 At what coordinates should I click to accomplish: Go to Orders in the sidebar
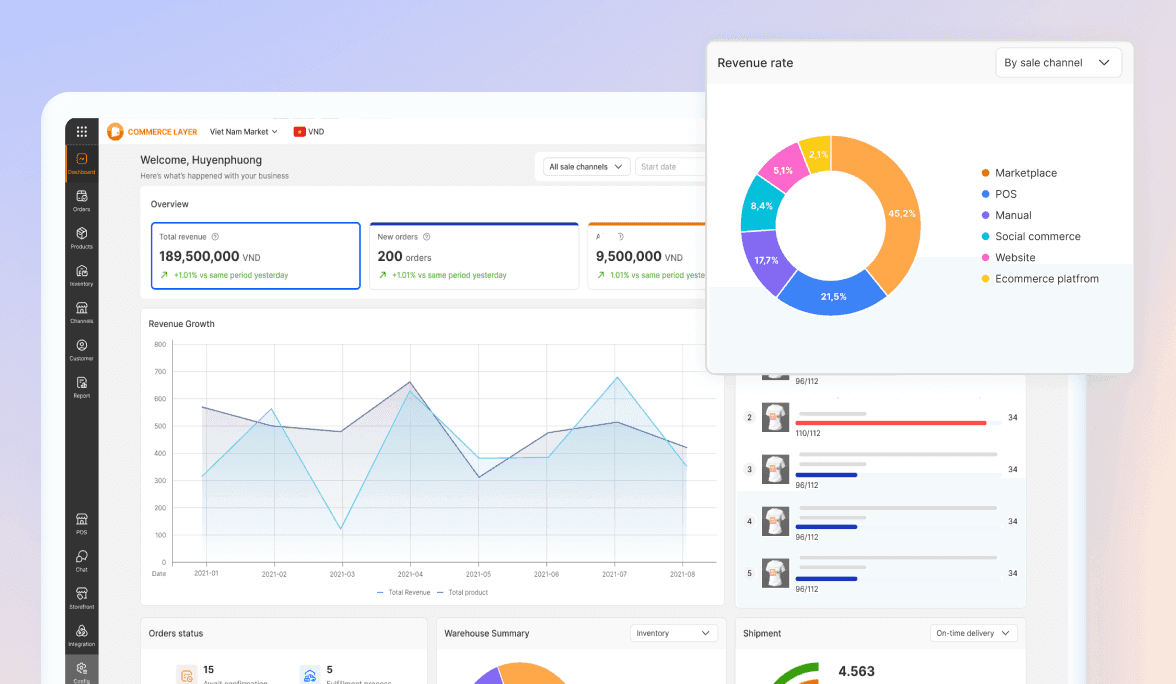[x=82, y=200]
